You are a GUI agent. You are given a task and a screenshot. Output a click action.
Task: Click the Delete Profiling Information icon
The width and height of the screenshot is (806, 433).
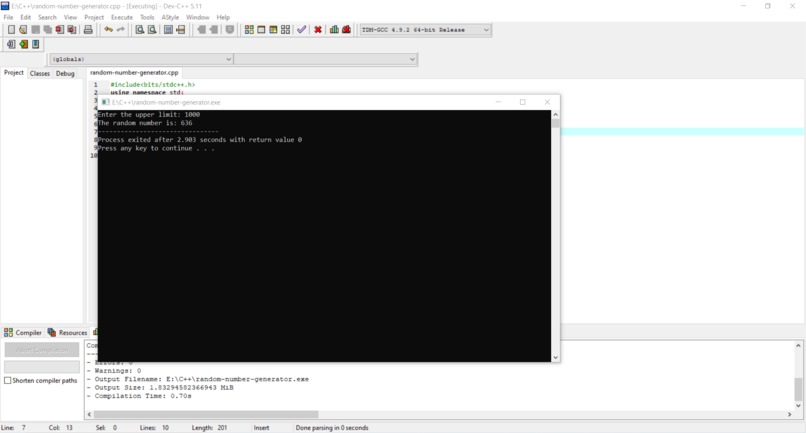coord(346,30)
